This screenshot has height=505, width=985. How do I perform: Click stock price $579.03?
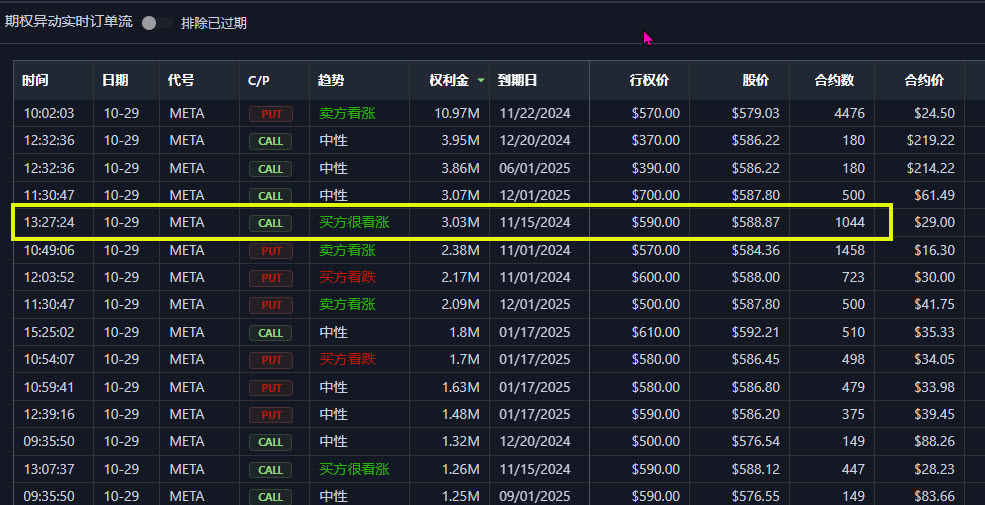point(756,114)
